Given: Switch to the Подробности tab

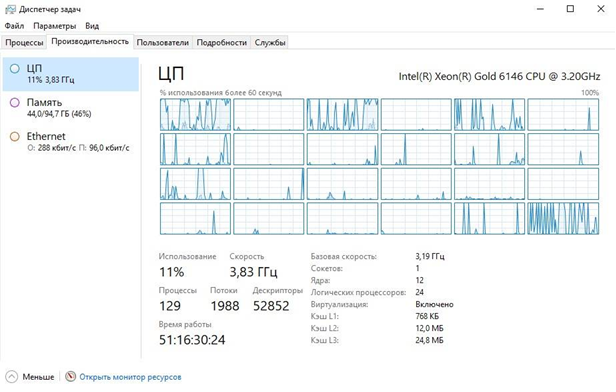Looking at the screenshot, I should 222,42.
